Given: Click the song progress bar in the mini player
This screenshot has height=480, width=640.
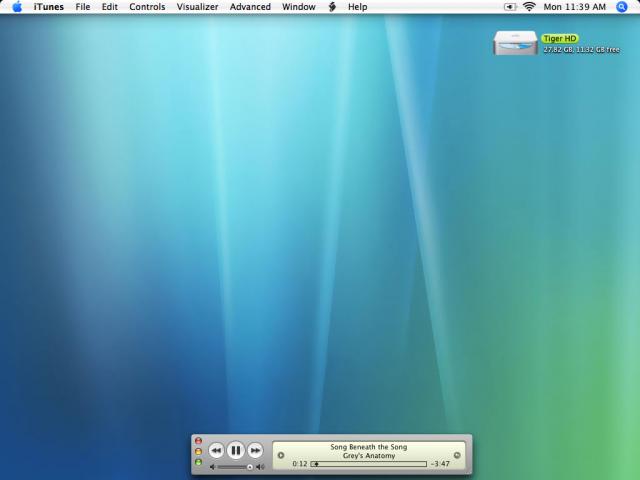Looking at the screenshot, I should (x=369, y=464).
